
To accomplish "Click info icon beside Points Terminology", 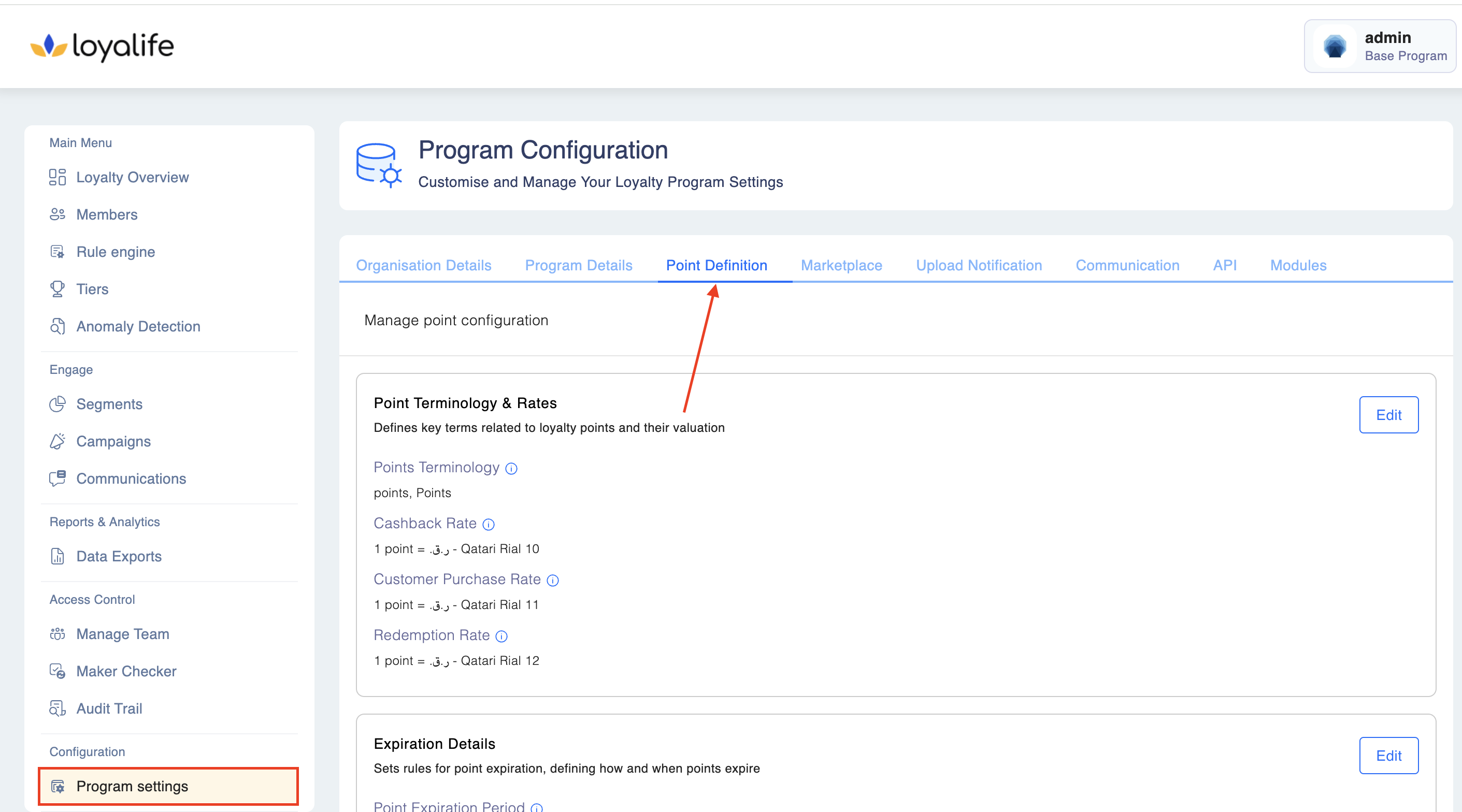I will coord(511,468).
